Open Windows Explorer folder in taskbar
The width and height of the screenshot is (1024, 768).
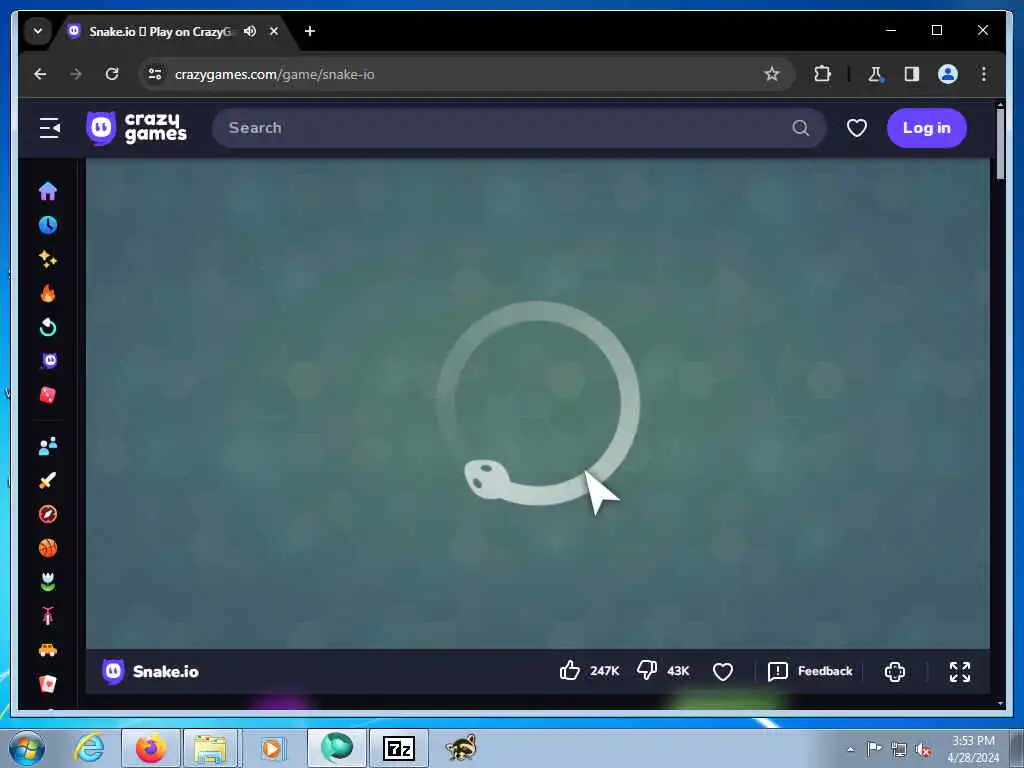pyautogui.click(x=210, y=748)
